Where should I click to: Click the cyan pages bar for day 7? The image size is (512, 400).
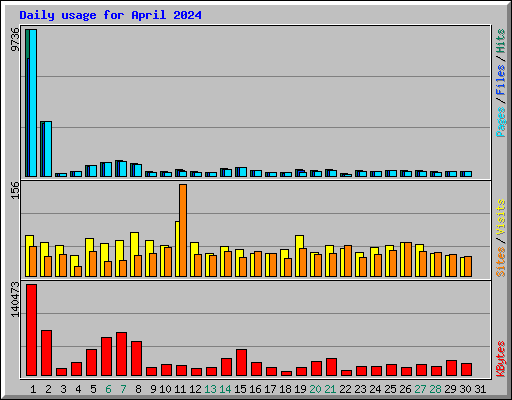point(123,169)
